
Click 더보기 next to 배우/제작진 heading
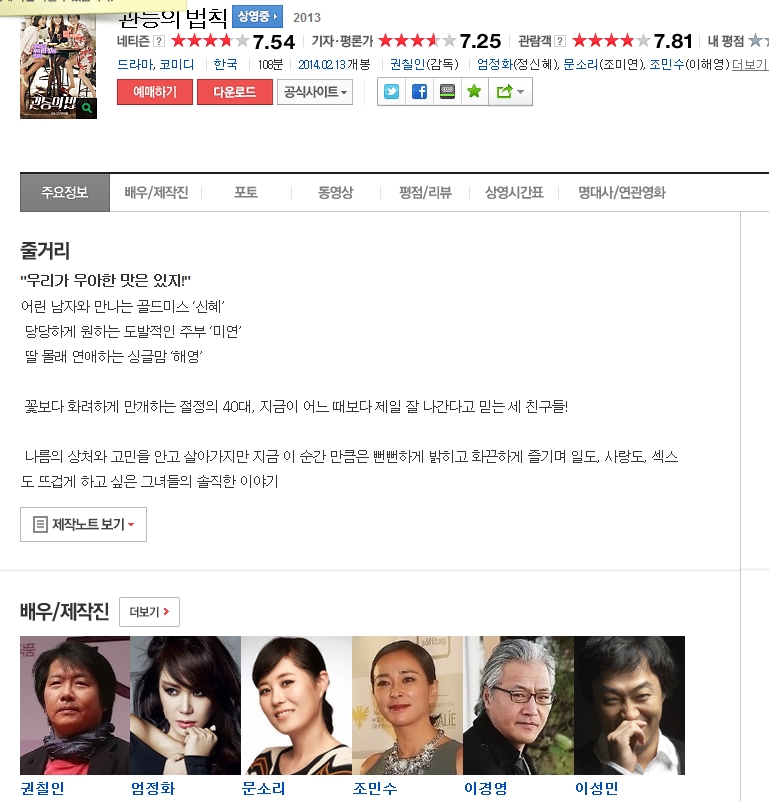(149, 611)
